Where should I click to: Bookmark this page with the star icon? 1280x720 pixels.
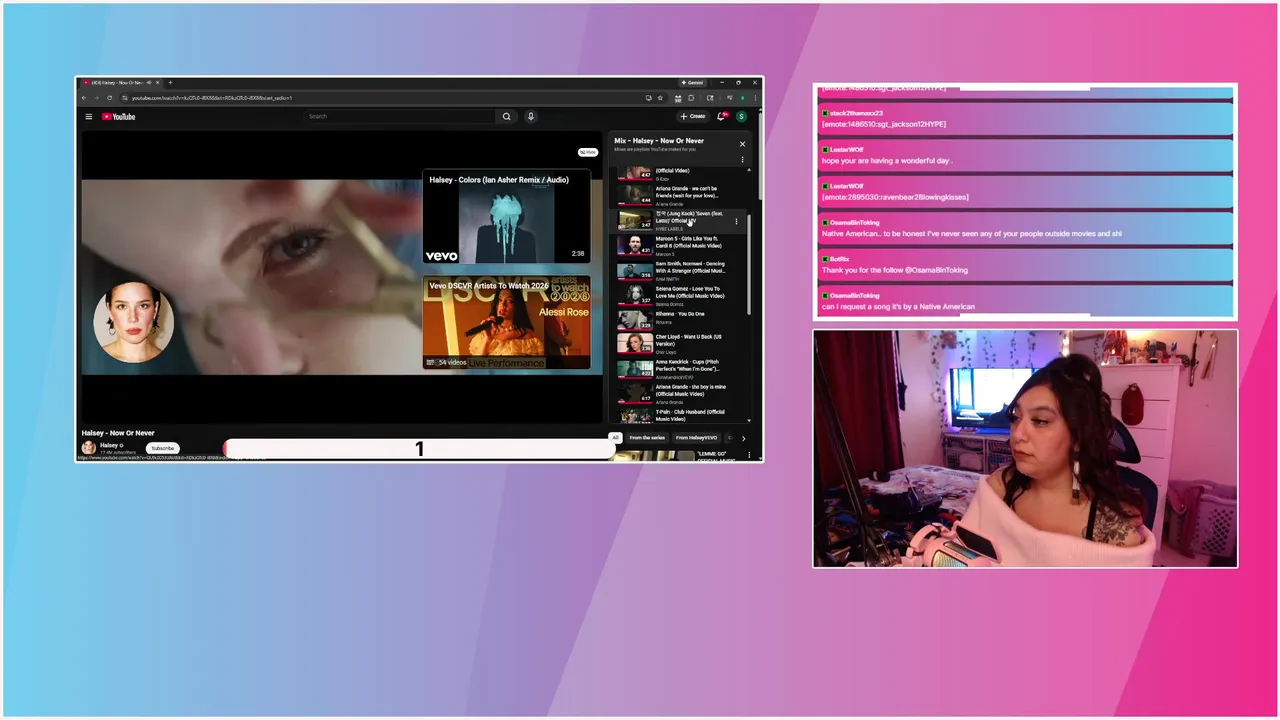click(x=660, y=98)
